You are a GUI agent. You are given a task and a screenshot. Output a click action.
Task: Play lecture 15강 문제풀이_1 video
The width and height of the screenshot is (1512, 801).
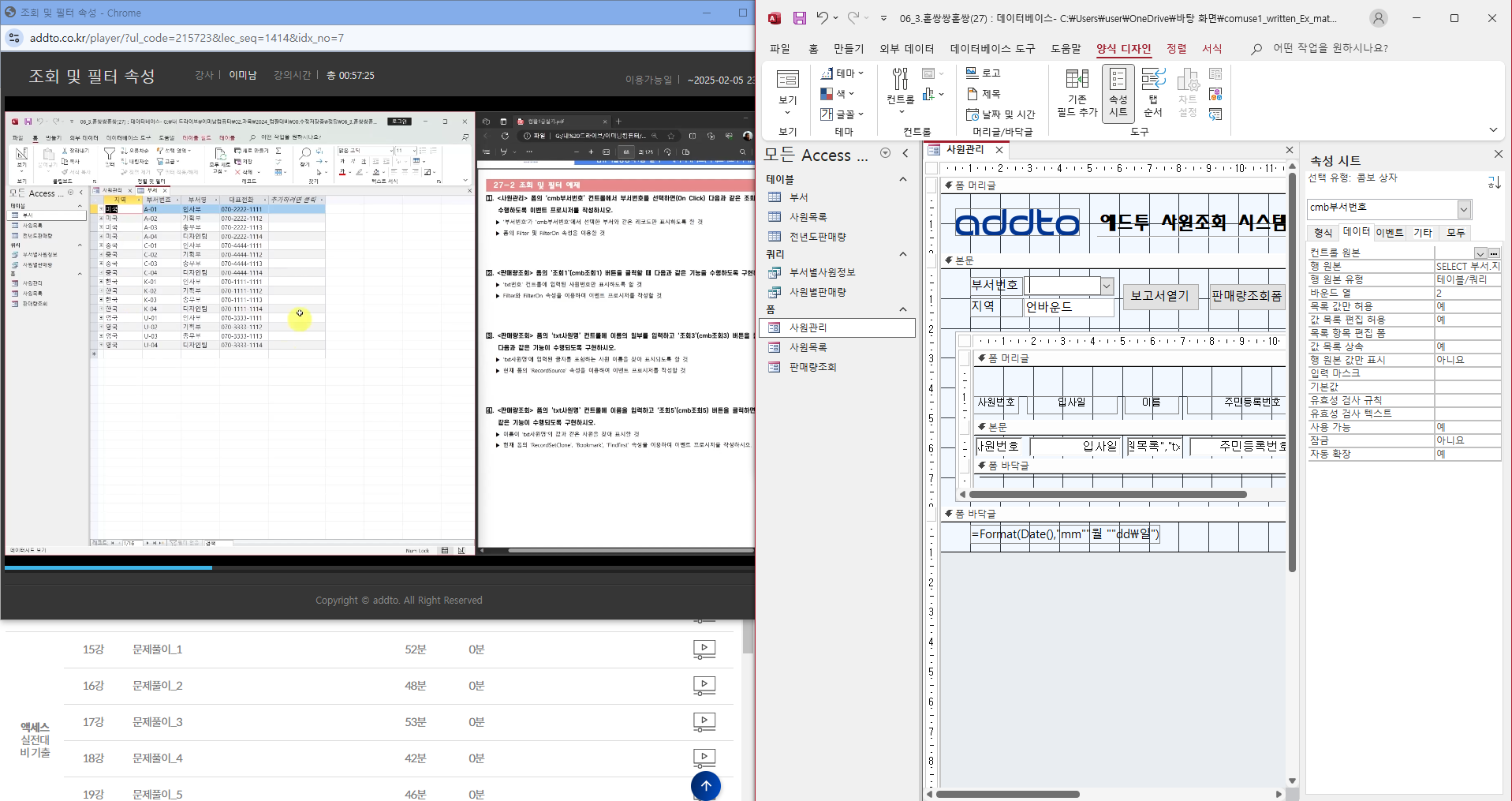click(704, 649)
